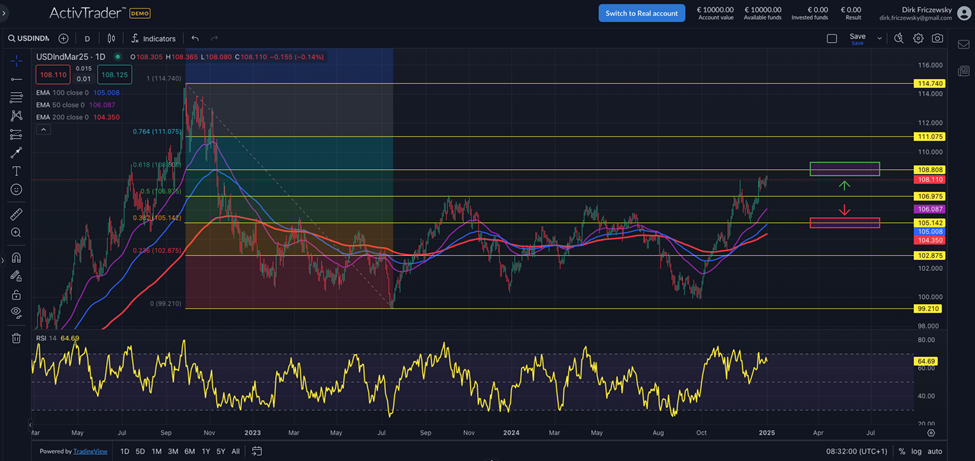Viewport: 975px width, 461px height.
Task: Open chart settings gear icon
Action: point(917,38)
